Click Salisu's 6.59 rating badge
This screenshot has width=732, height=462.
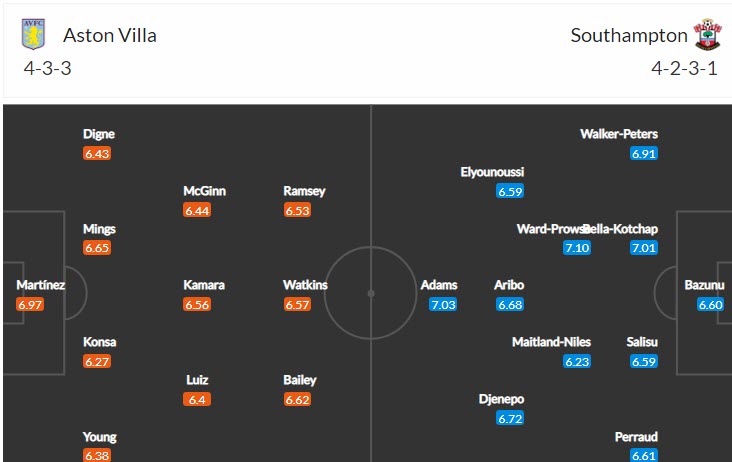[x=644, y=361]
